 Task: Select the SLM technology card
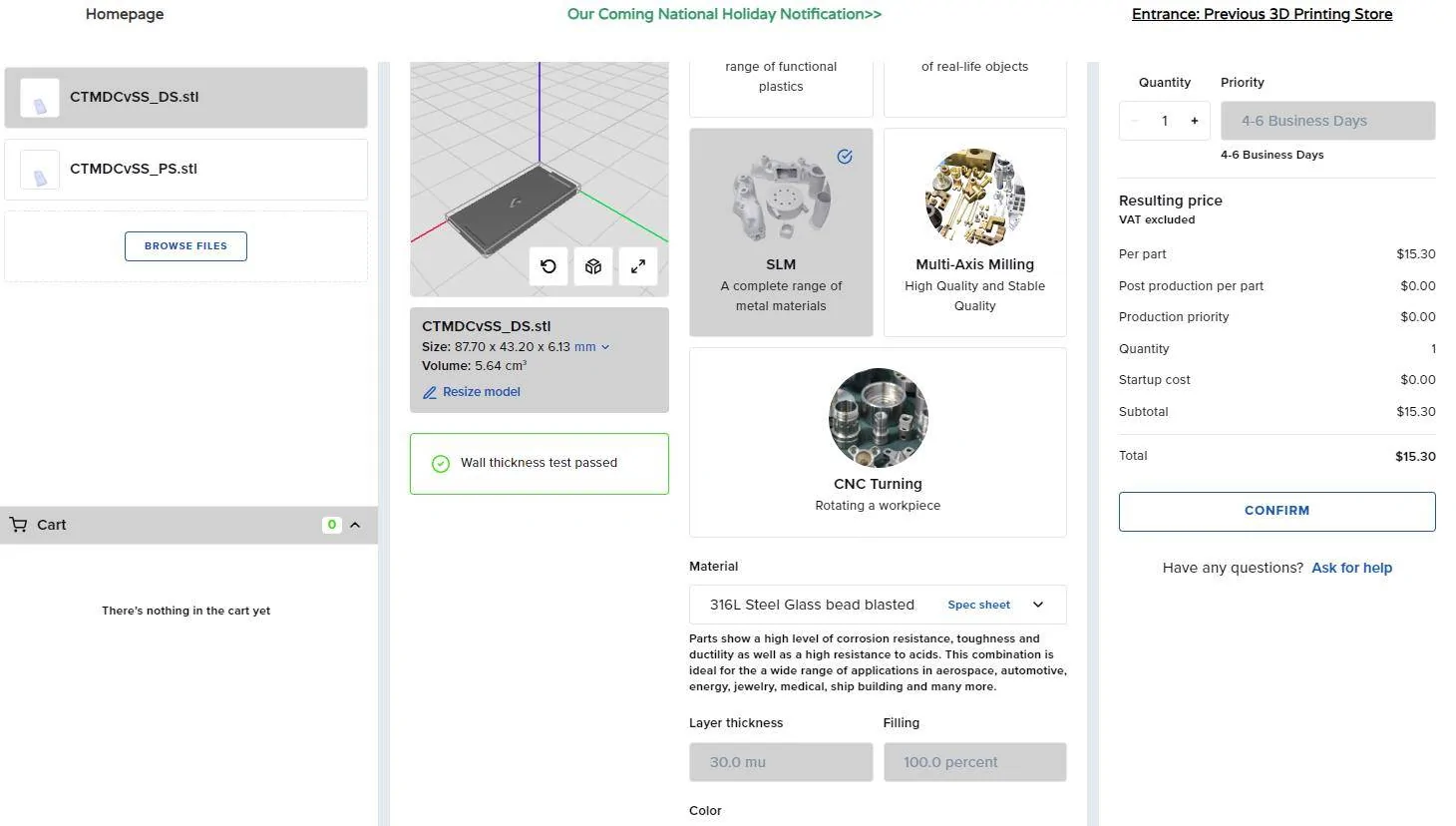(781, 231)
